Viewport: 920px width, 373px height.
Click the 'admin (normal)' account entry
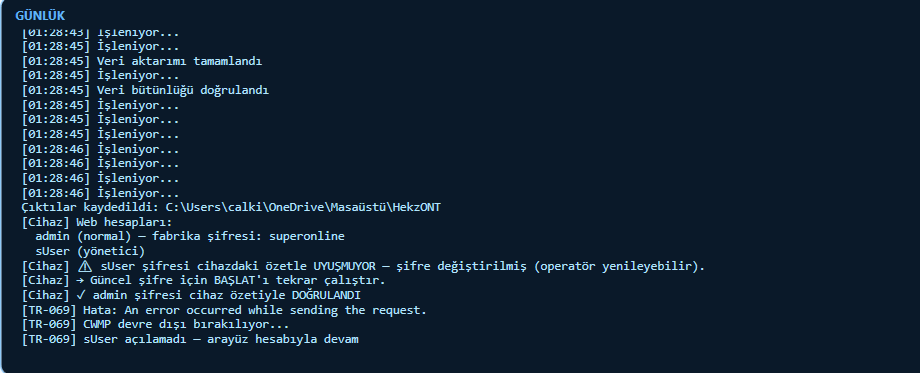83,236
